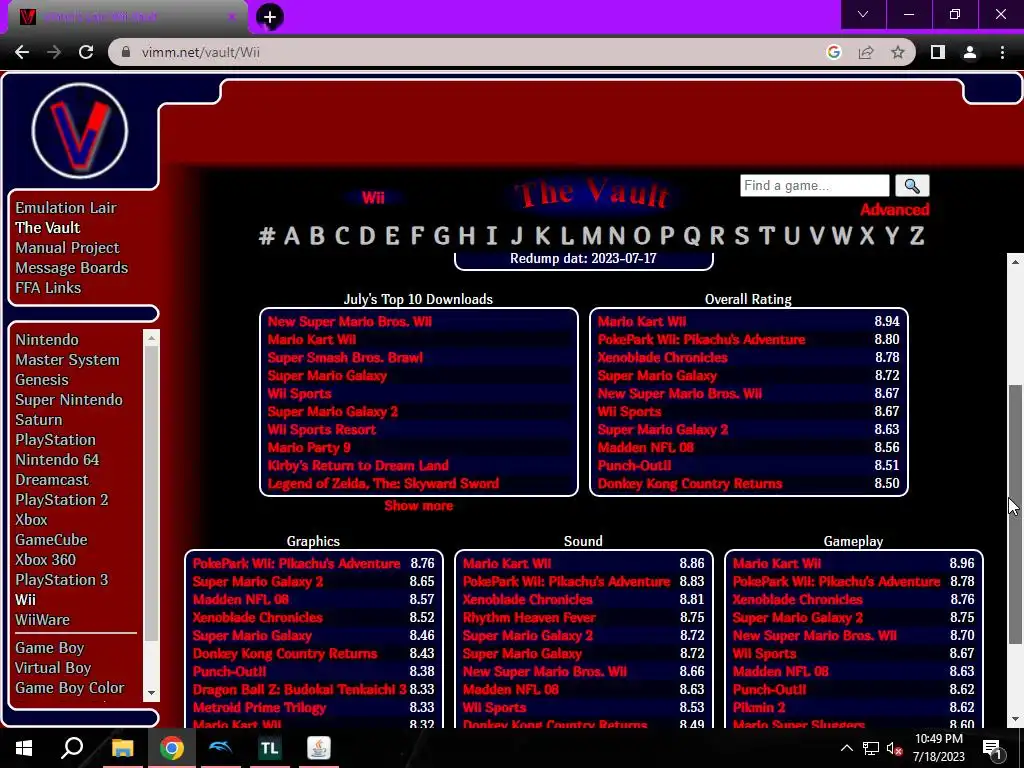Open Pikmin 2 in Gameplay list
The width and height of the screenshot is (1024, 768).
click(x=759, y=707)
